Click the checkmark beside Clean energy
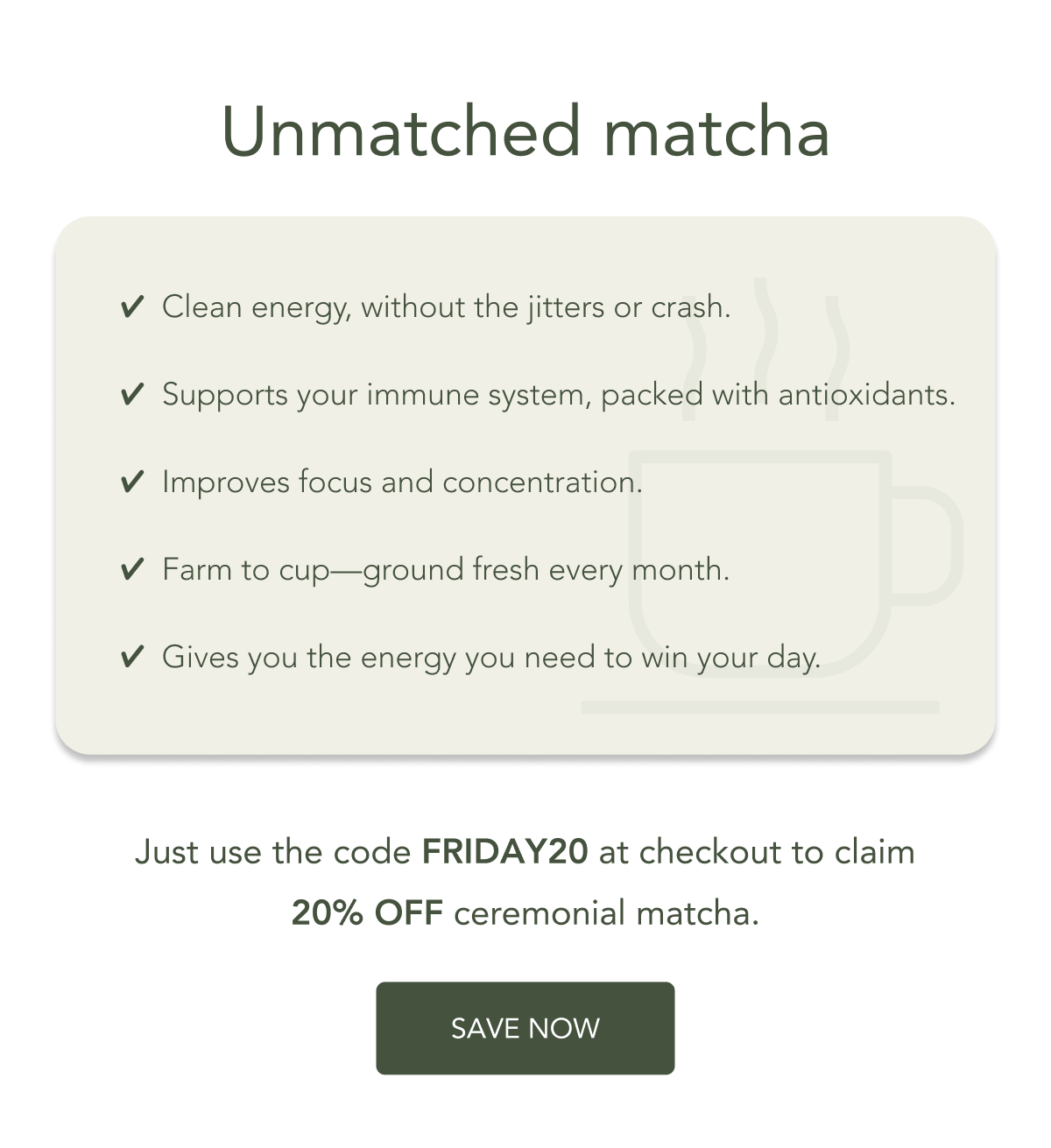 pos(131,307)
